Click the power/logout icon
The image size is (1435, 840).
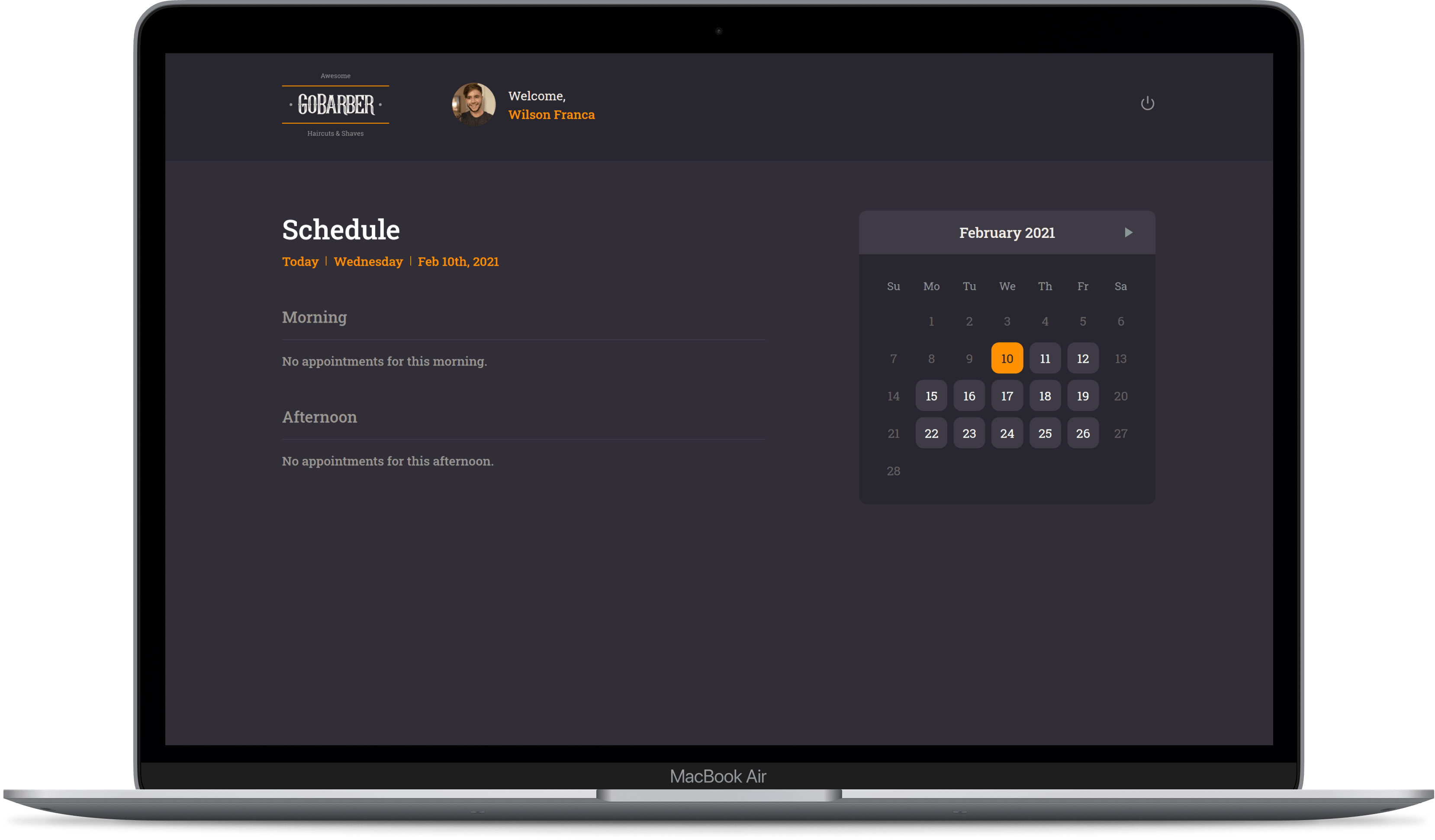(1148, 103)
